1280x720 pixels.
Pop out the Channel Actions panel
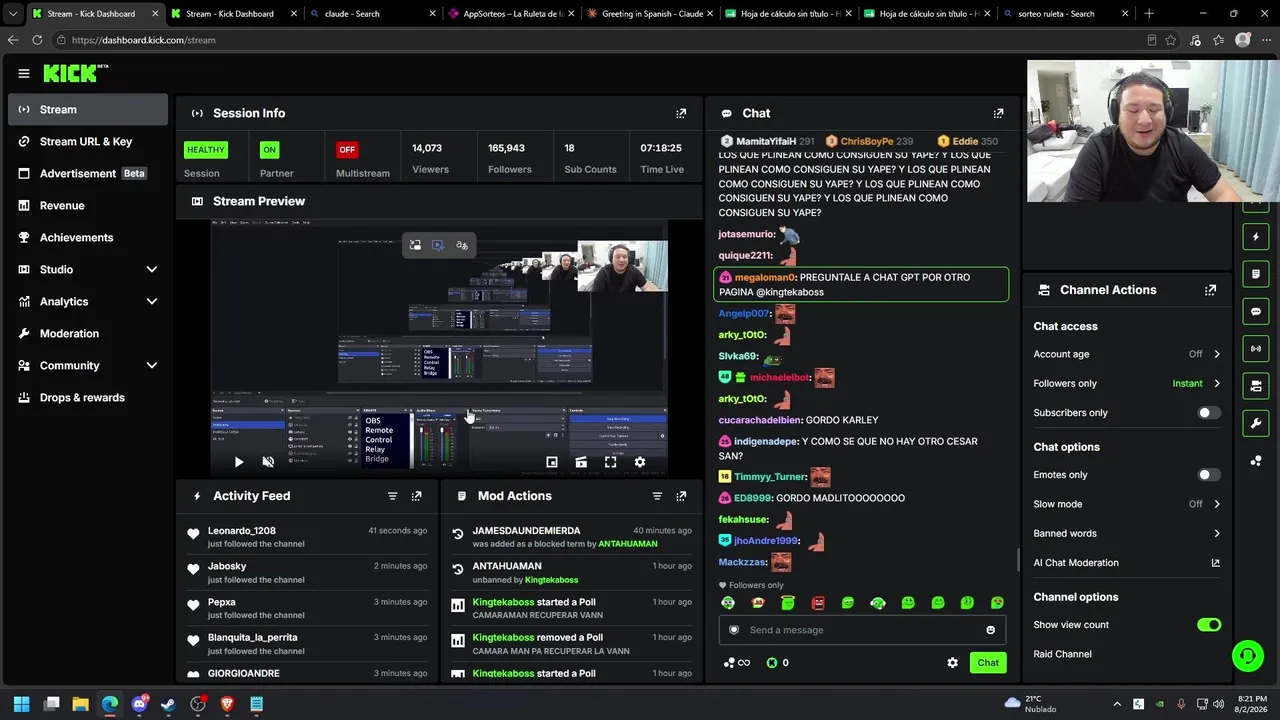click(x=1210, y=290)
